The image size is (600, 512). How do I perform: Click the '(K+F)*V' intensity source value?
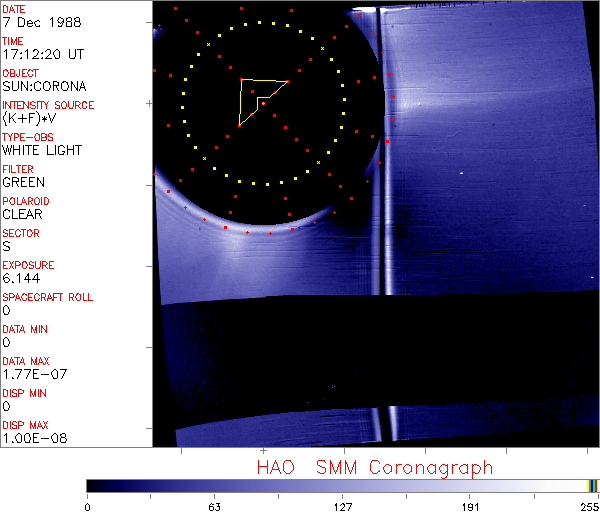pos(34,119)
